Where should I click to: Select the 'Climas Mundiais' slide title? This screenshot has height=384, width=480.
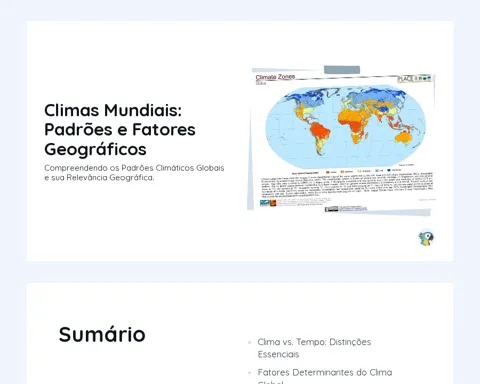(x=120, y=129)
